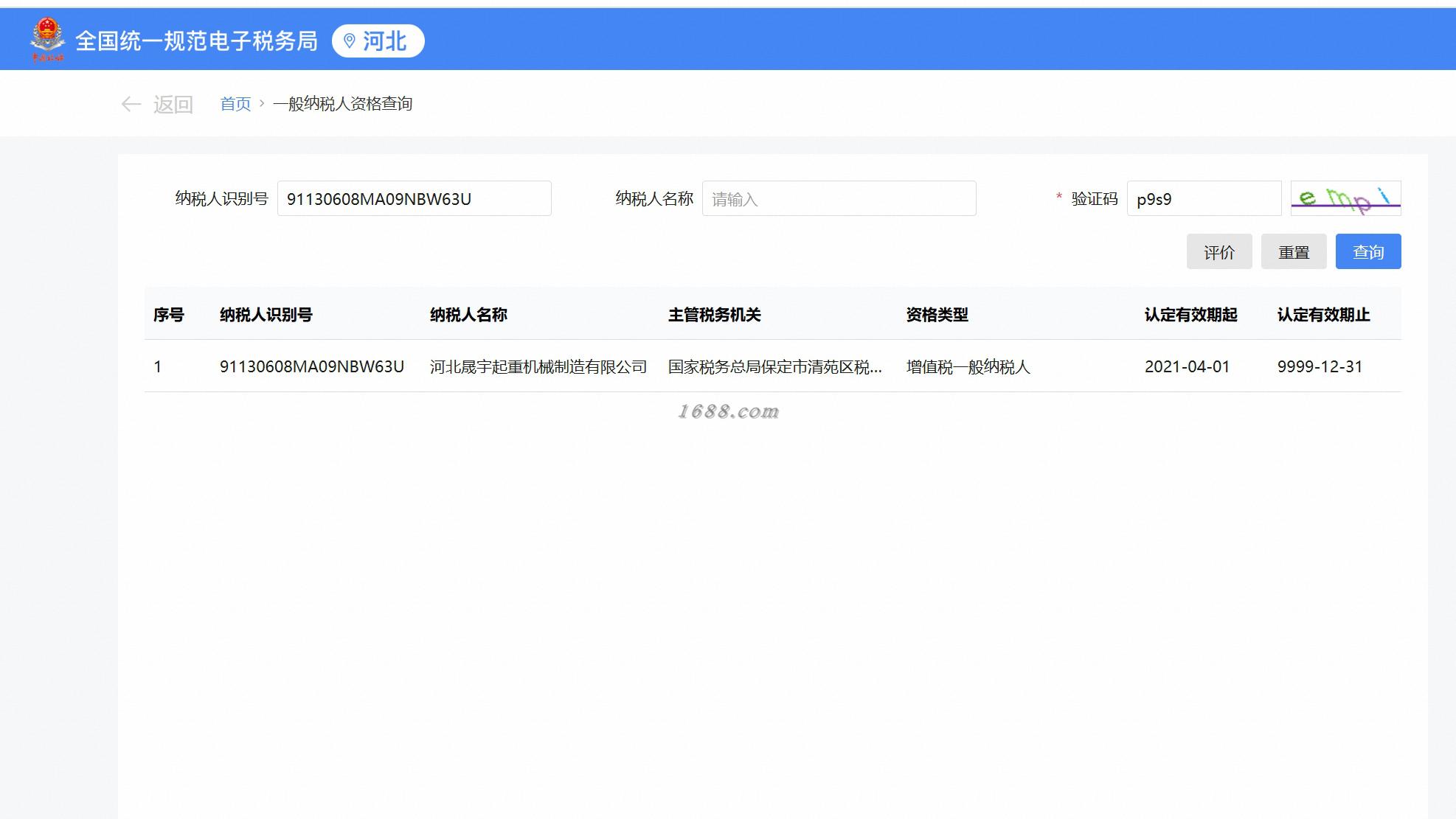Image resolution: width=1456 pixels, height=819 pixels.
Task: Click the 纳税人名称 input box
Action: [x=839, y=199]
